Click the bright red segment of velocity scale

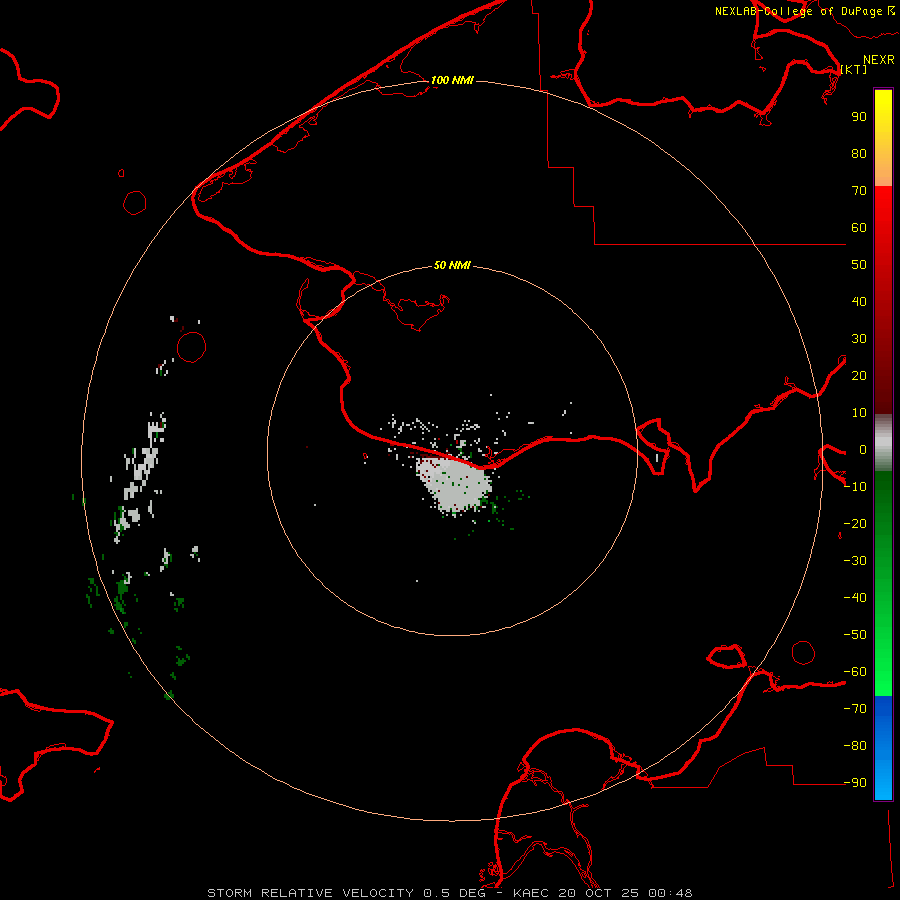[x=883, y=300]
